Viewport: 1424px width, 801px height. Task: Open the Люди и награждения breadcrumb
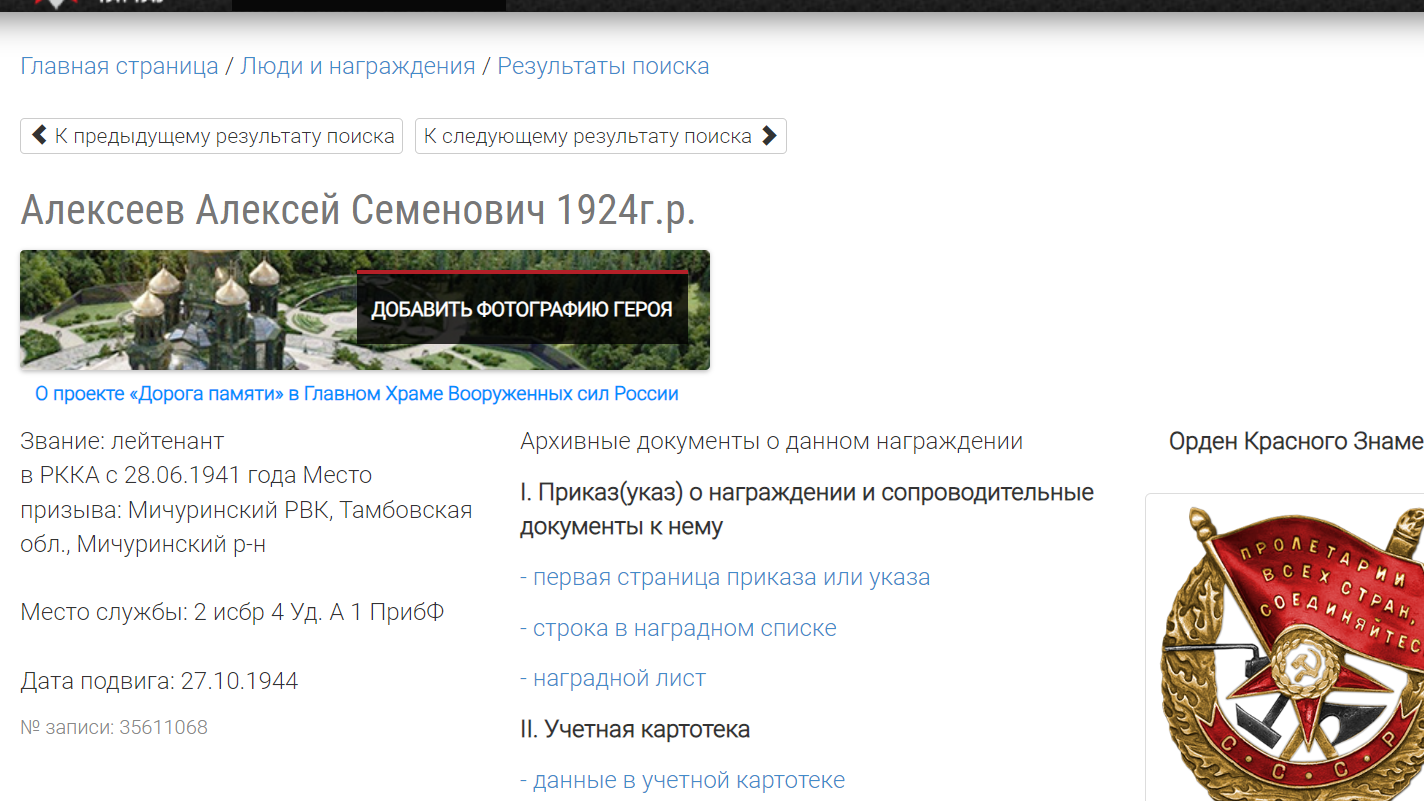pos(358,67)
